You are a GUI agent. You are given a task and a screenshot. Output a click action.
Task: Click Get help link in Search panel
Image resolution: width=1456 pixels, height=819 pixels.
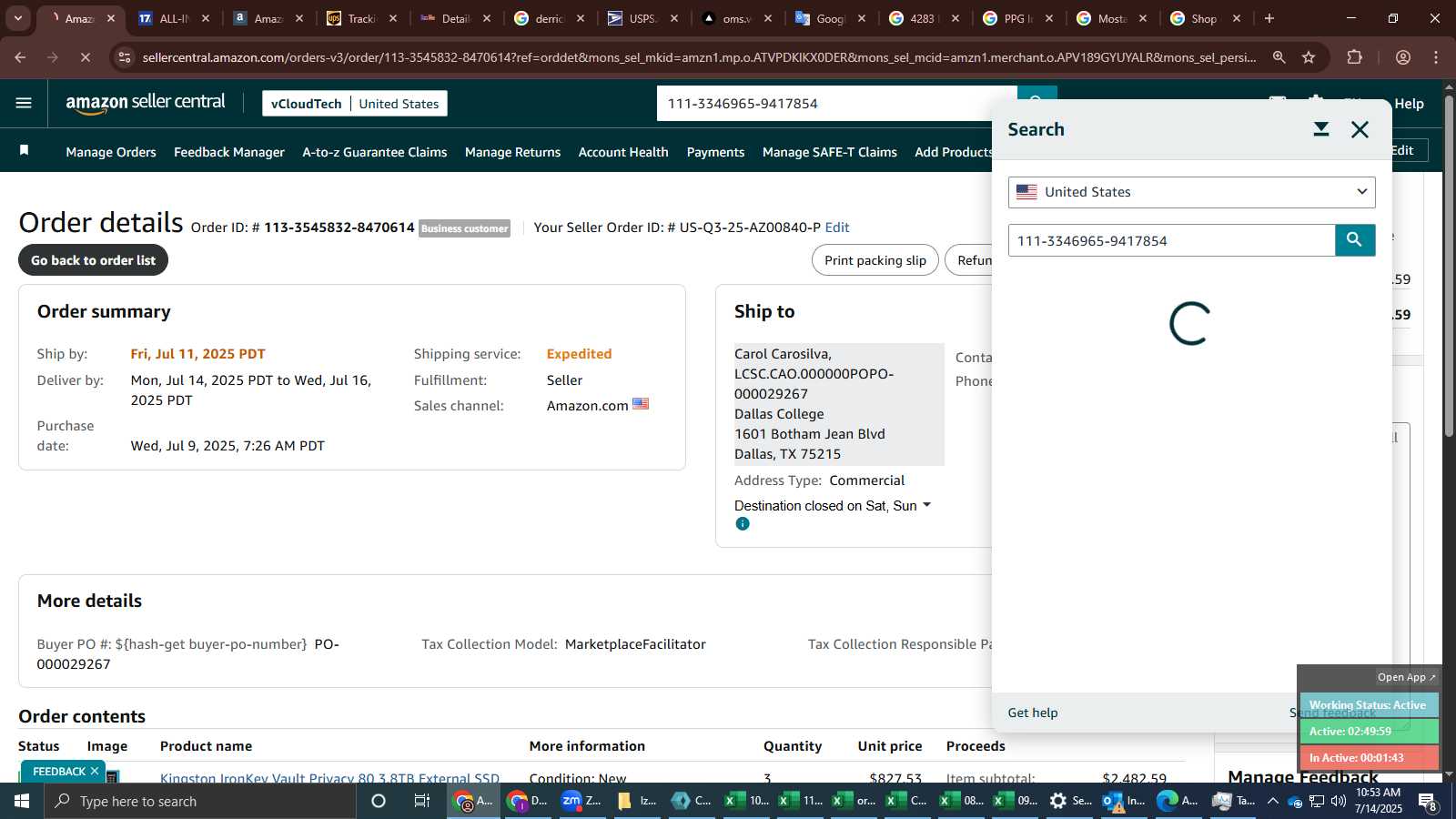(1033, 713)
